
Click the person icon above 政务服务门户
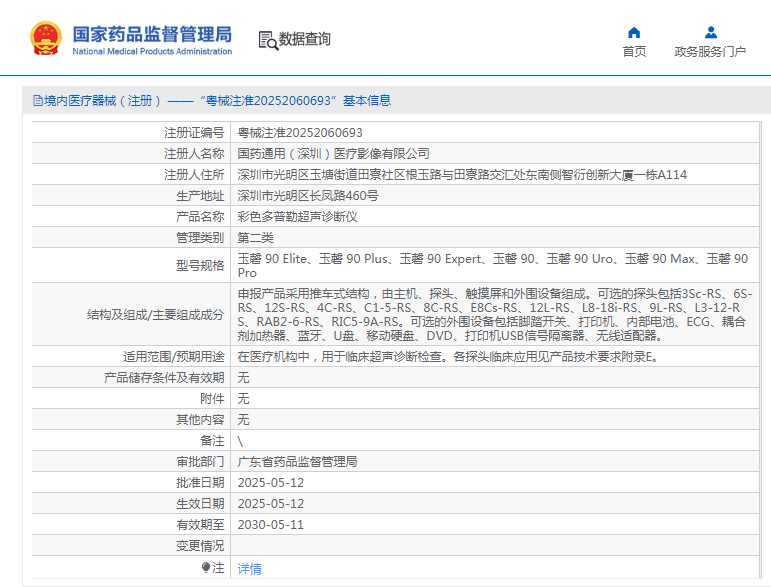coord(710,32)
